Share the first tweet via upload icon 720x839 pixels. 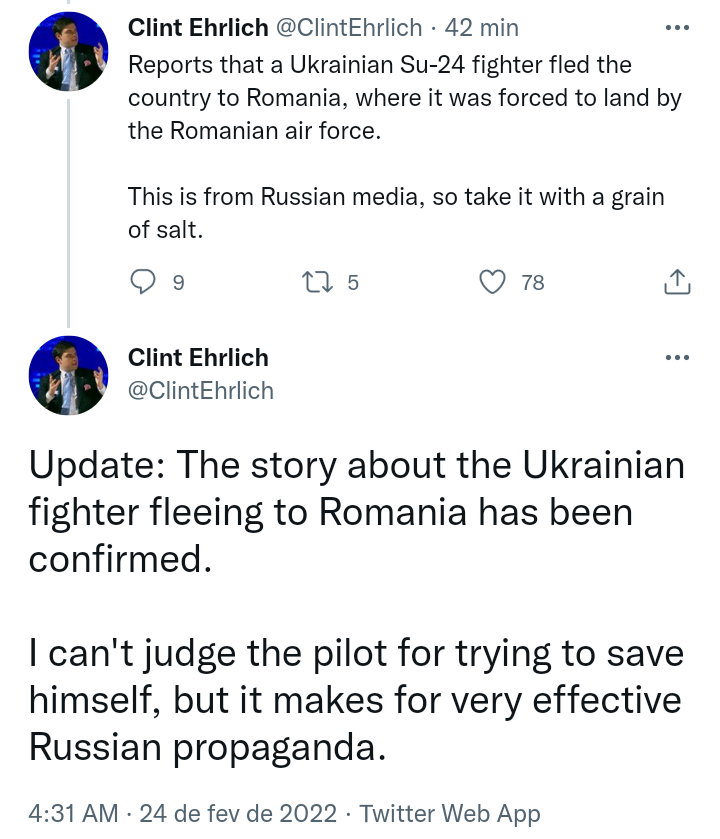[677, 283]
